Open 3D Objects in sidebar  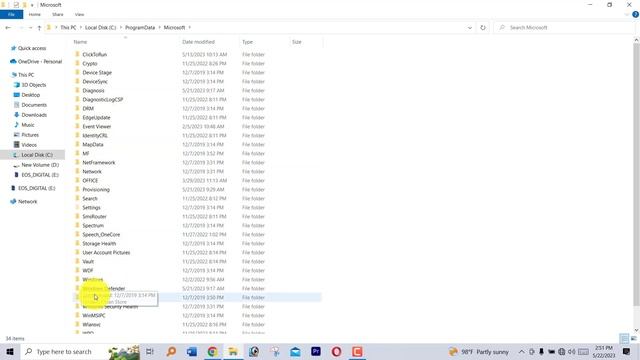click(33, 85)
